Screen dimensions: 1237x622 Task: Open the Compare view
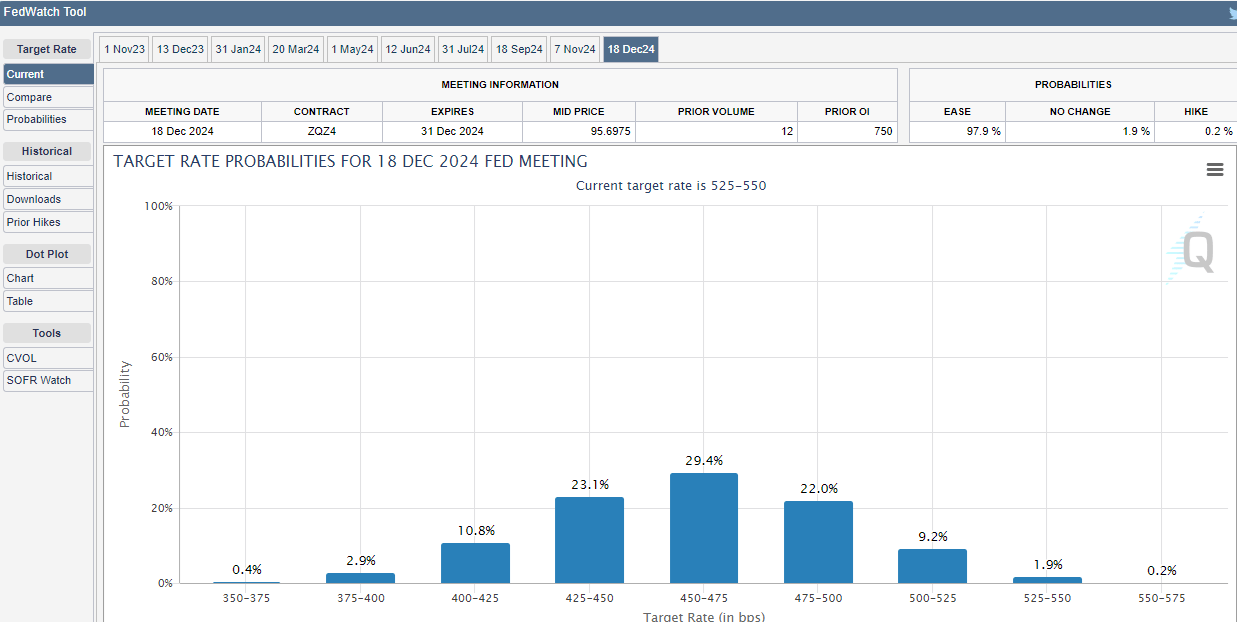click(48, 96)
